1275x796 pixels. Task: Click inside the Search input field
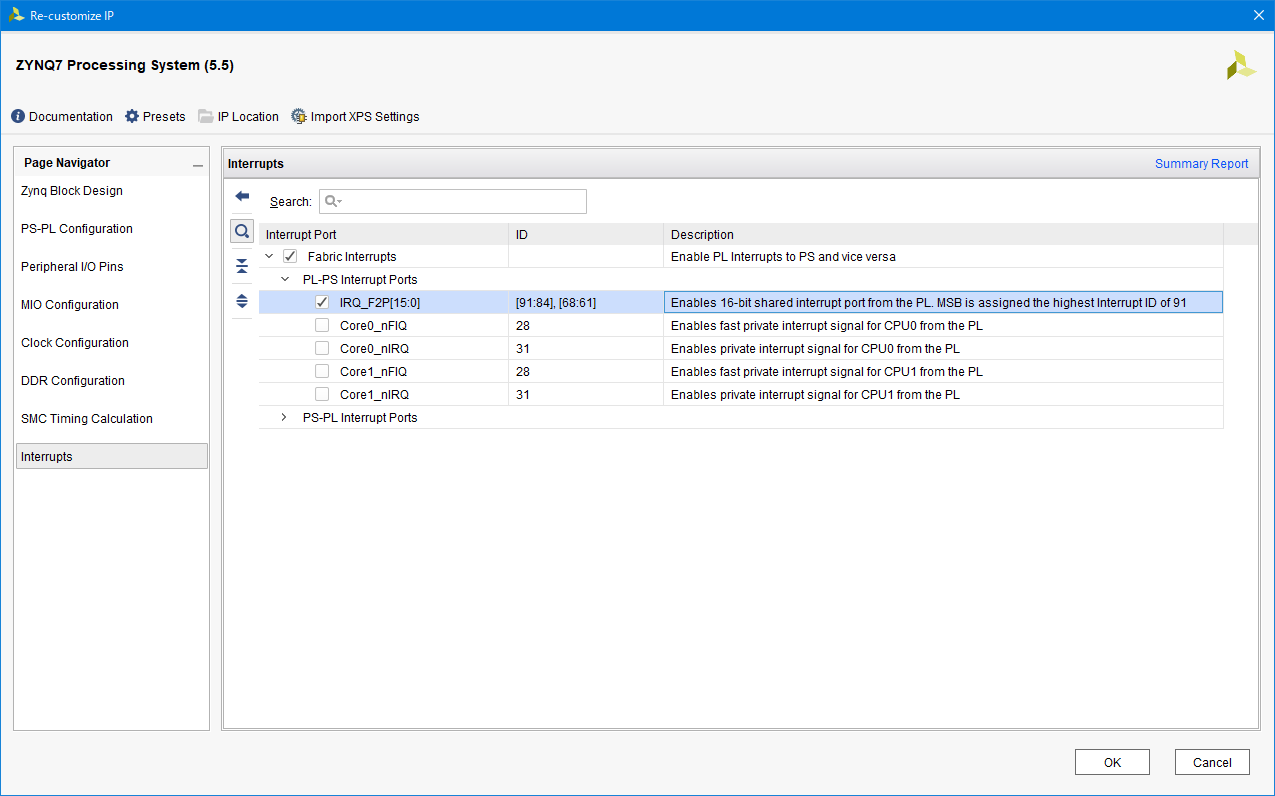[x=453, y=201]
